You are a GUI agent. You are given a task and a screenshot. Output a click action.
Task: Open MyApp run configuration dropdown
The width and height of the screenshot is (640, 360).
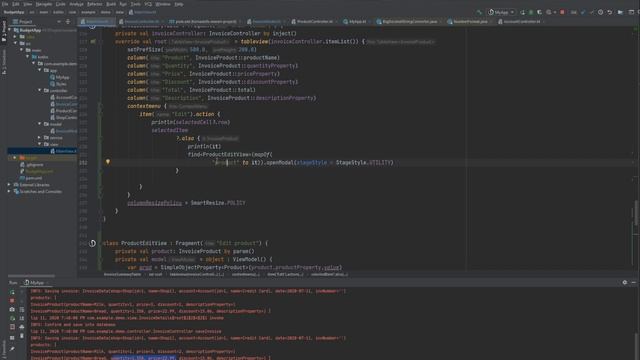501,12
